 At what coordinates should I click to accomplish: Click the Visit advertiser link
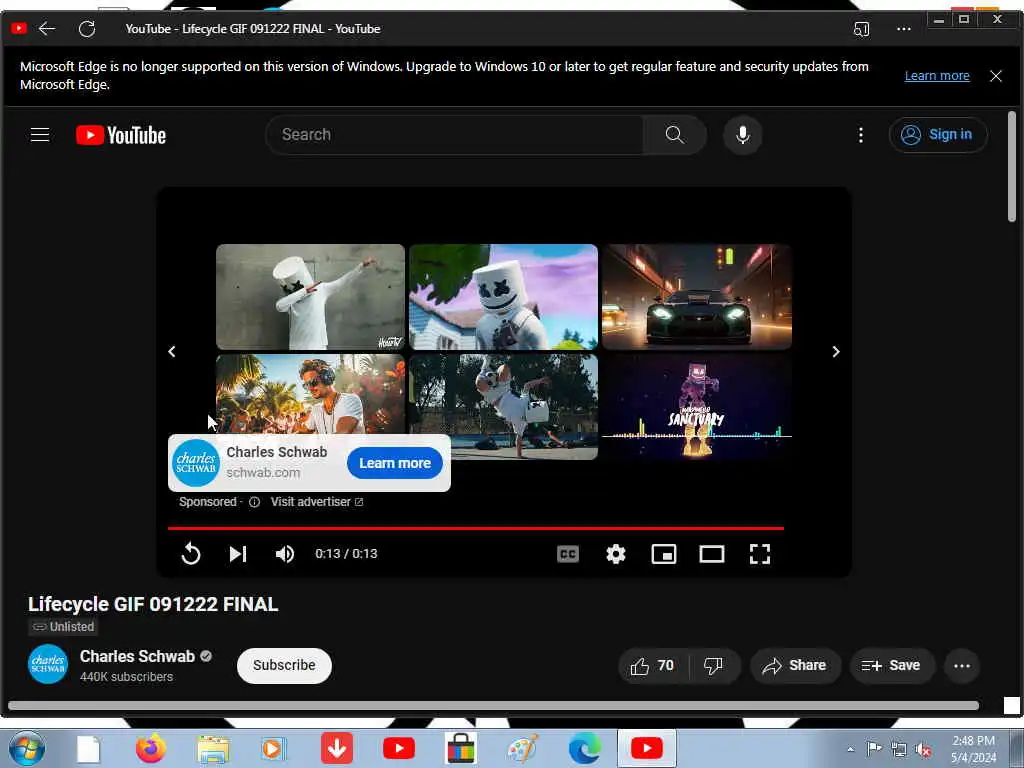pos(317,502)
